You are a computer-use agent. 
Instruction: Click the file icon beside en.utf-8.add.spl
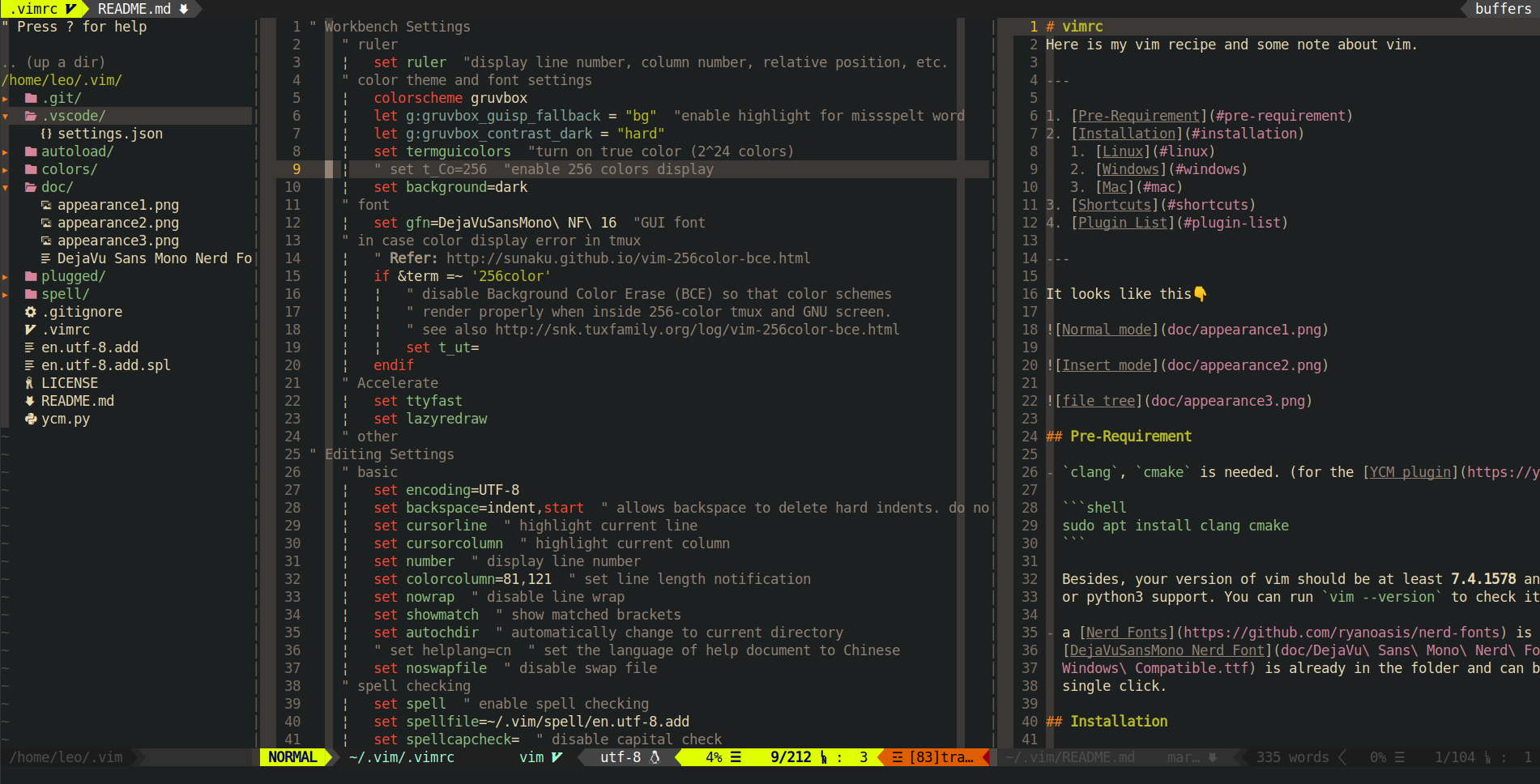(x=30, y=365)
